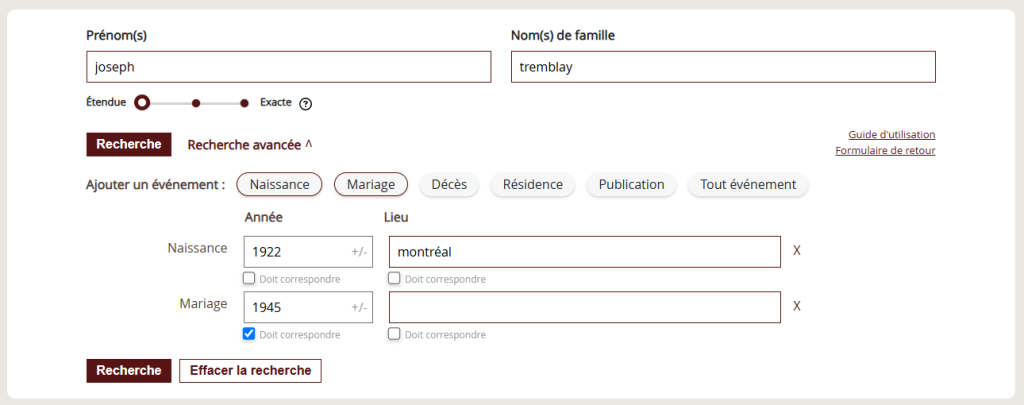
Task: Remove the Mariage event row with X
Action: (x=797, y=306)
